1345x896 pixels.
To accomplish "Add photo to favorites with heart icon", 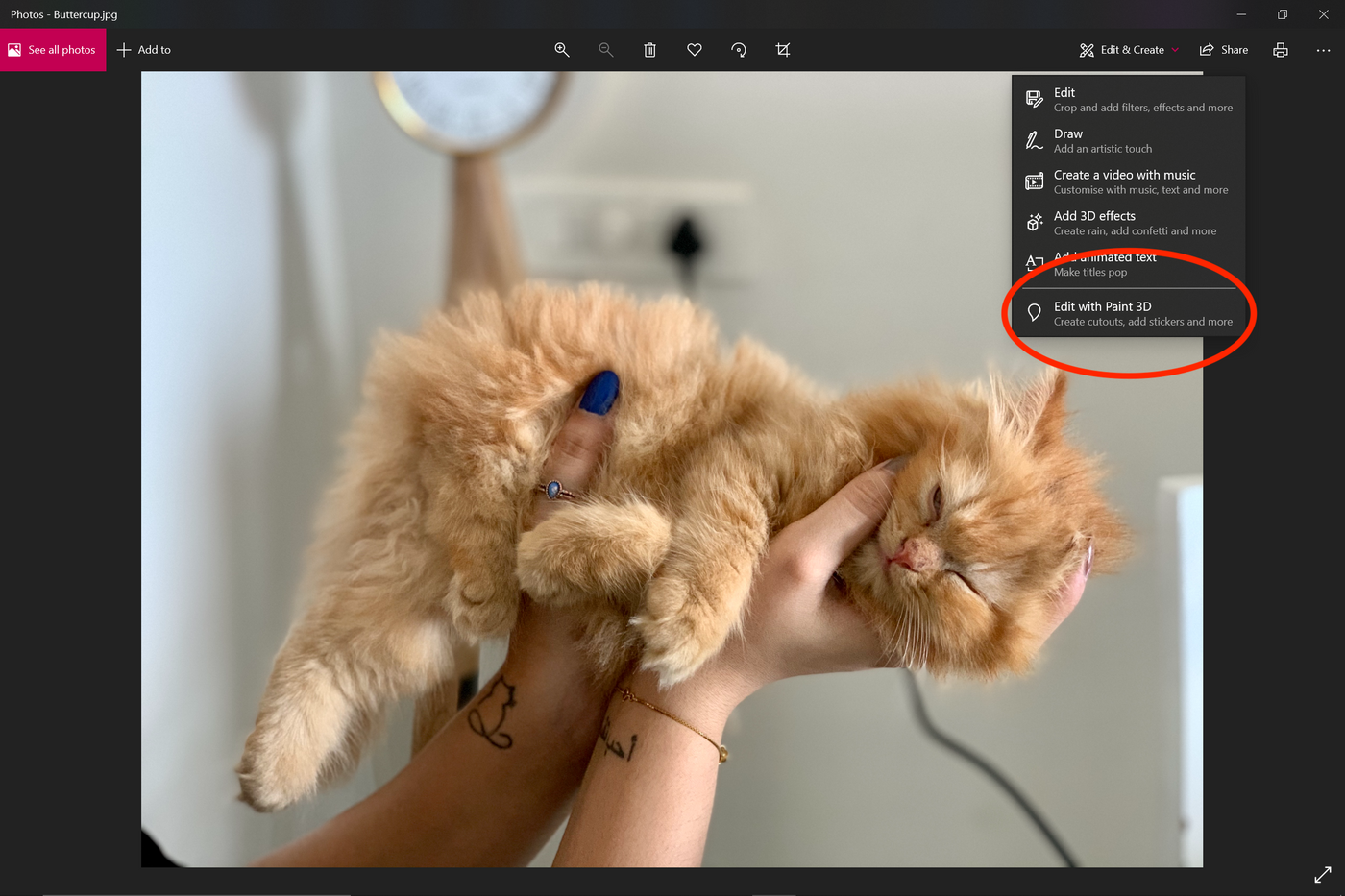I will (x=695, y=50).
